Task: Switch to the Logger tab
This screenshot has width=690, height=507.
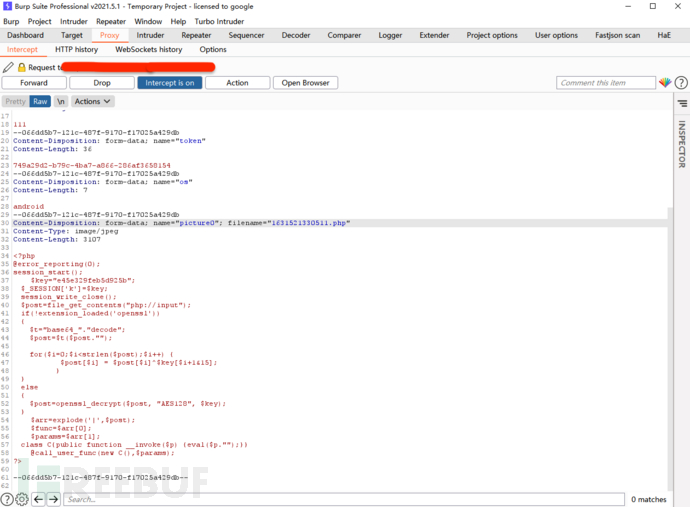Action: pyautogui.click(x=390, y=35)
